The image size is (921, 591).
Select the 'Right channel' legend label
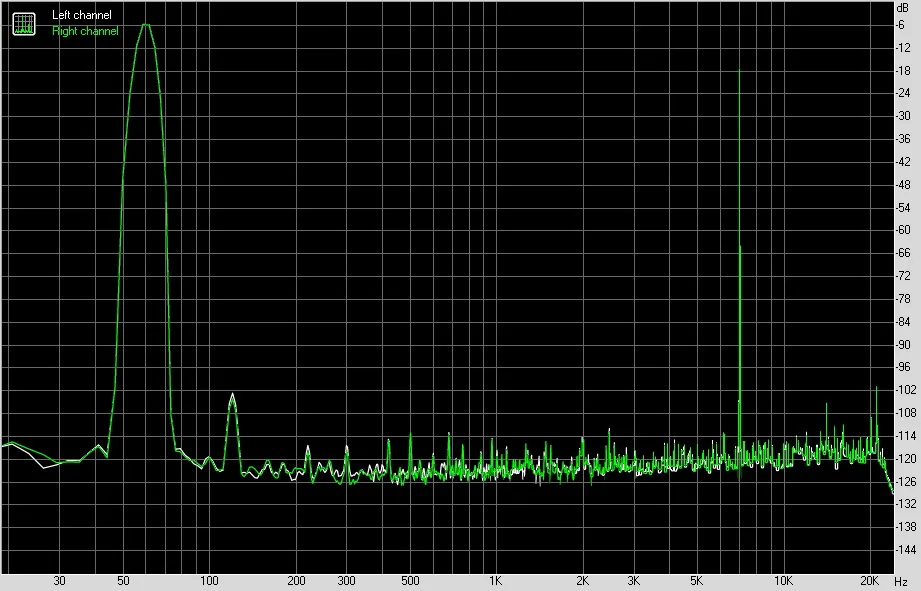coord(85,31)
